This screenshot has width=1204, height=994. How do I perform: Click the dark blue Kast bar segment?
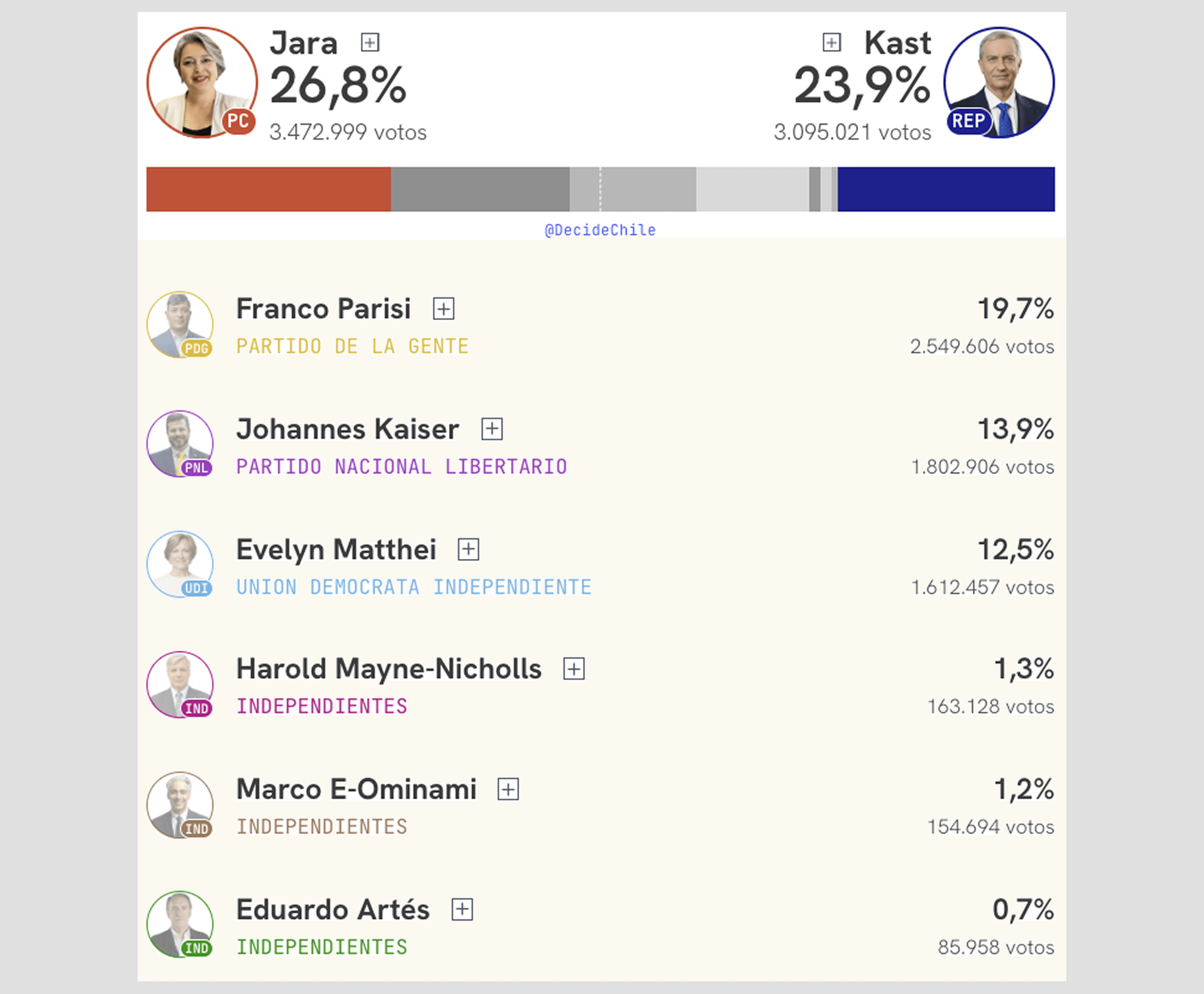[x=946, y=189]
